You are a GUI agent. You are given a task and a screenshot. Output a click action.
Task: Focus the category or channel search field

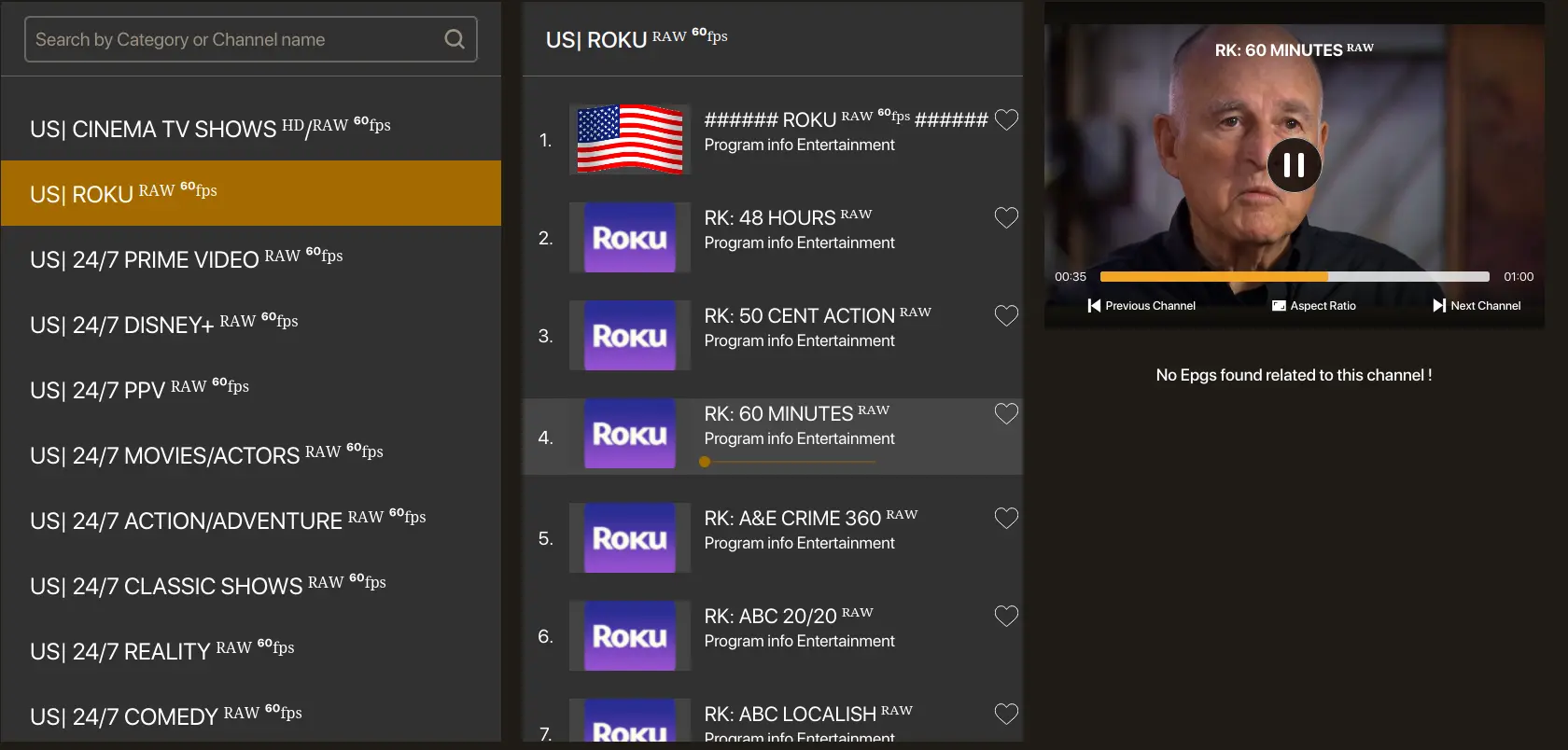(x=250, y=39)
